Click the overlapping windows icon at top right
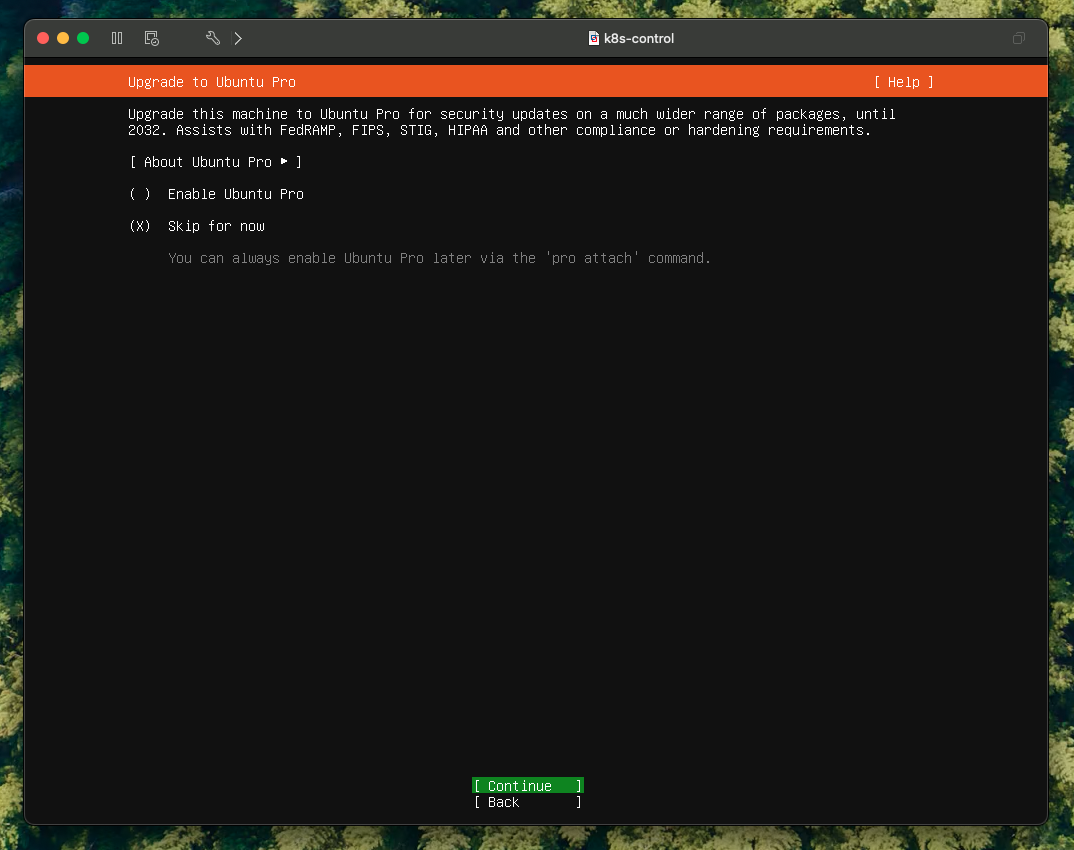This screenshot has height=850, width=1074. coord(1018,39)
